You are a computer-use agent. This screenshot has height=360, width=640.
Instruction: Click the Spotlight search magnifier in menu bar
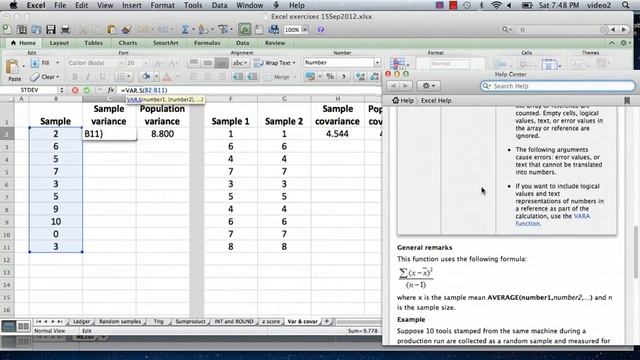(x=626, y=5)
